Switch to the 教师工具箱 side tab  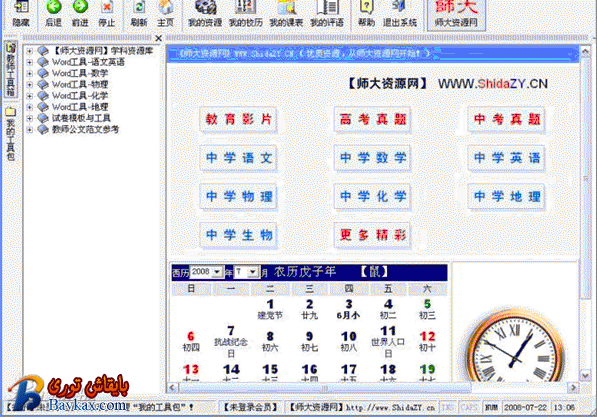[x=11, y=70]
